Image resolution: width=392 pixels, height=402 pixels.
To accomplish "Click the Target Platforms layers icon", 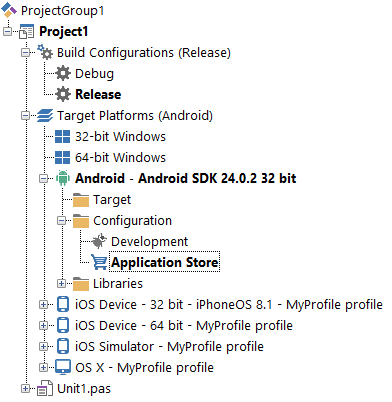I will tap(45, 115).
